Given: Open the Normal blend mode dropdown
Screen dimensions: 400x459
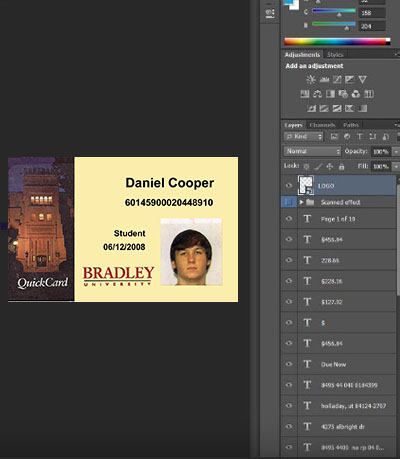Looking at the screenshot, I should [x=312, y=151].
